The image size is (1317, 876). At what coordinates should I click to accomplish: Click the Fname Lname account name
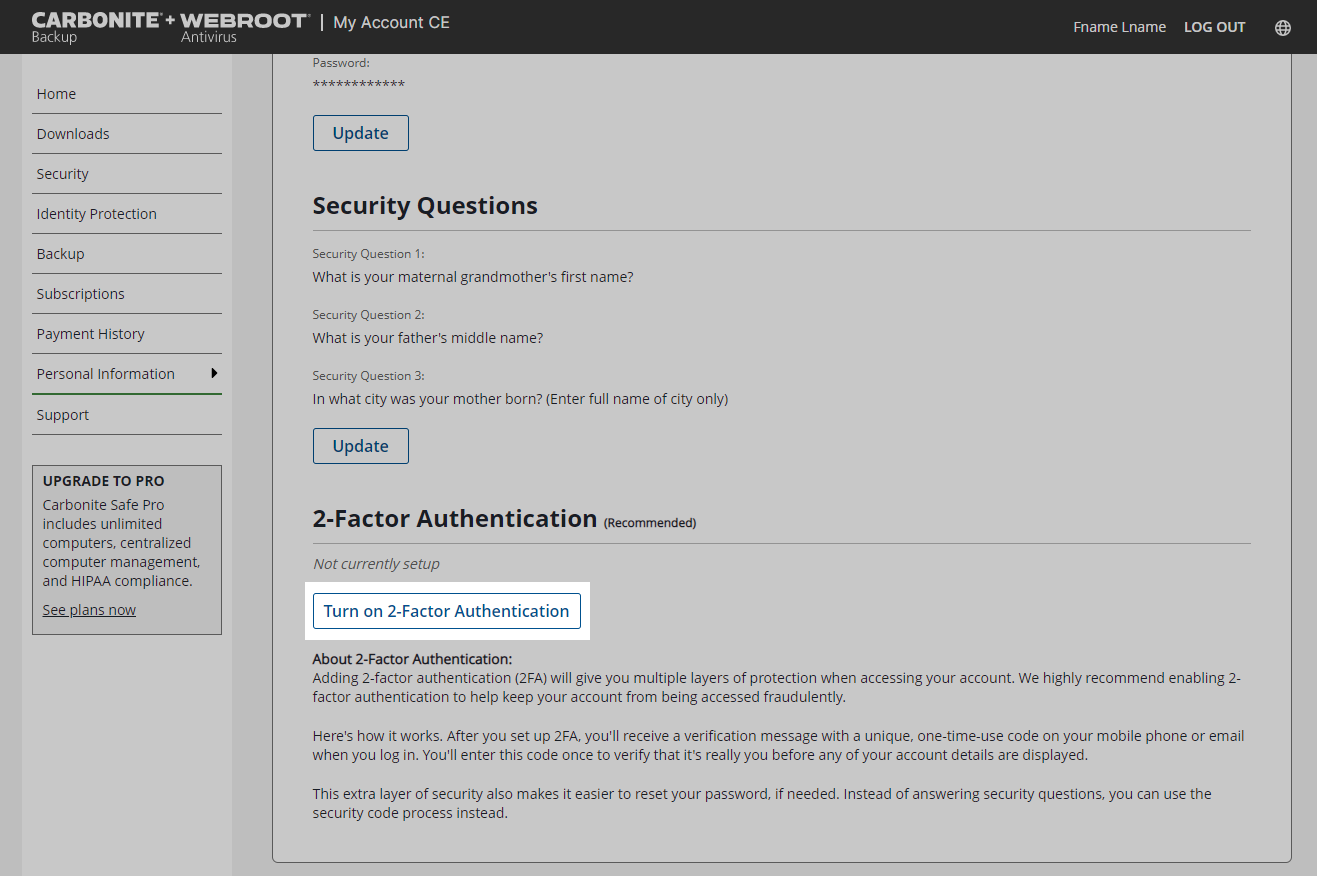pyautogui.click(x=1119, y=27)
